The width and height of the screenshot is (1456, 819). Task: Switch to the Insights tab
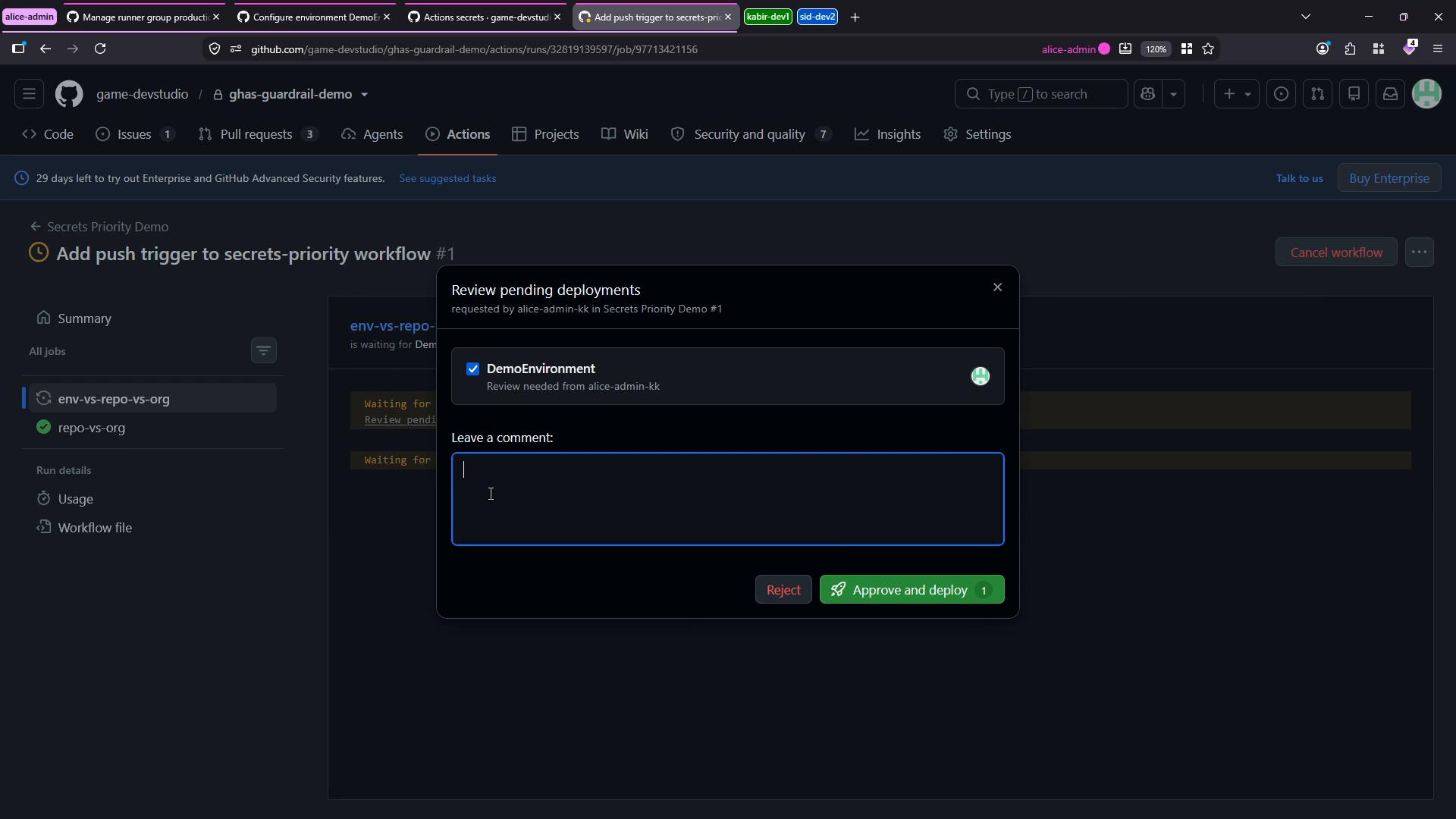coord(888,134)
